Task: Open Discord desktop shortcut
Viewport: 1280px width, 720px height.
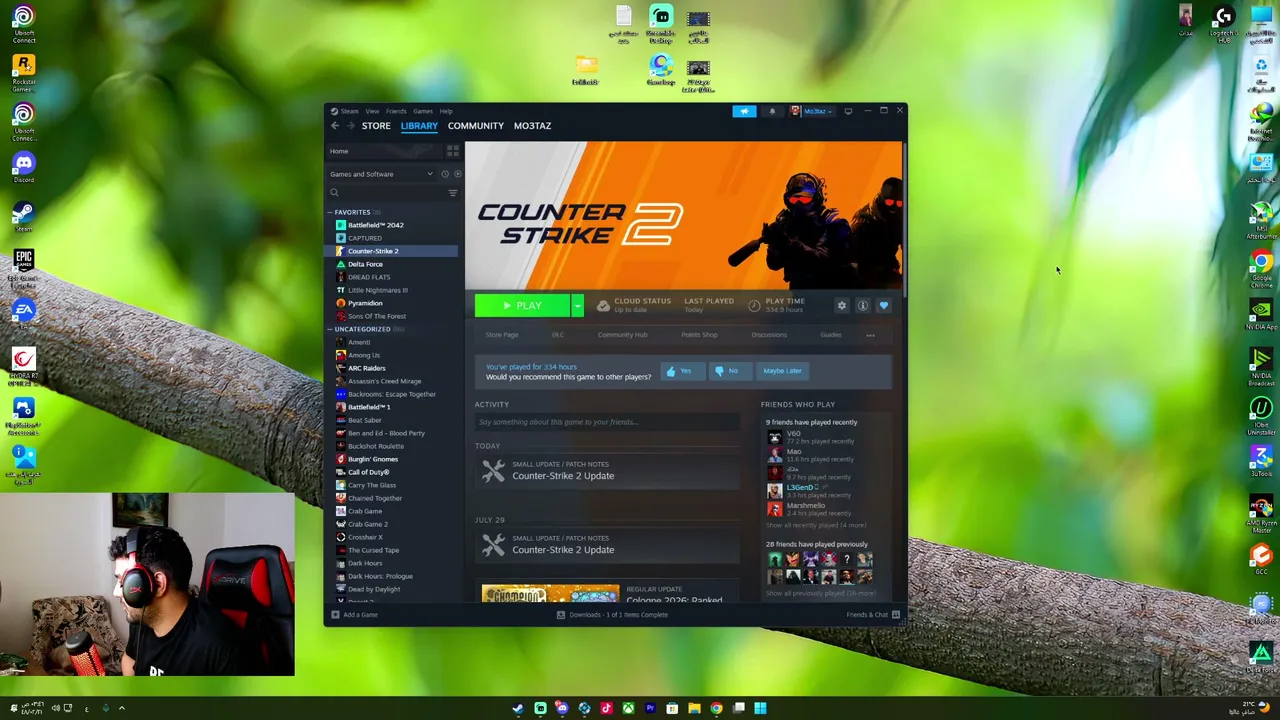Action: (23, 166)
